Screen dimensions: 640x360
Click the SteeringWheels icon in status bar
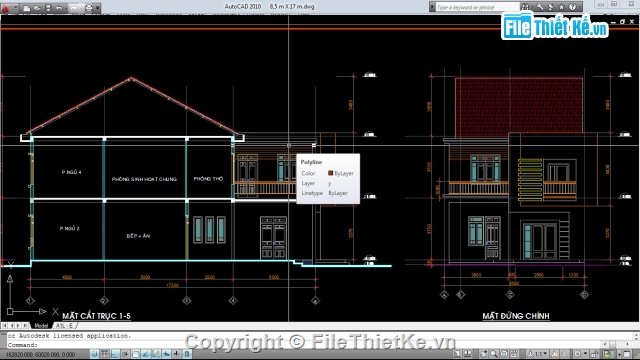504,354
